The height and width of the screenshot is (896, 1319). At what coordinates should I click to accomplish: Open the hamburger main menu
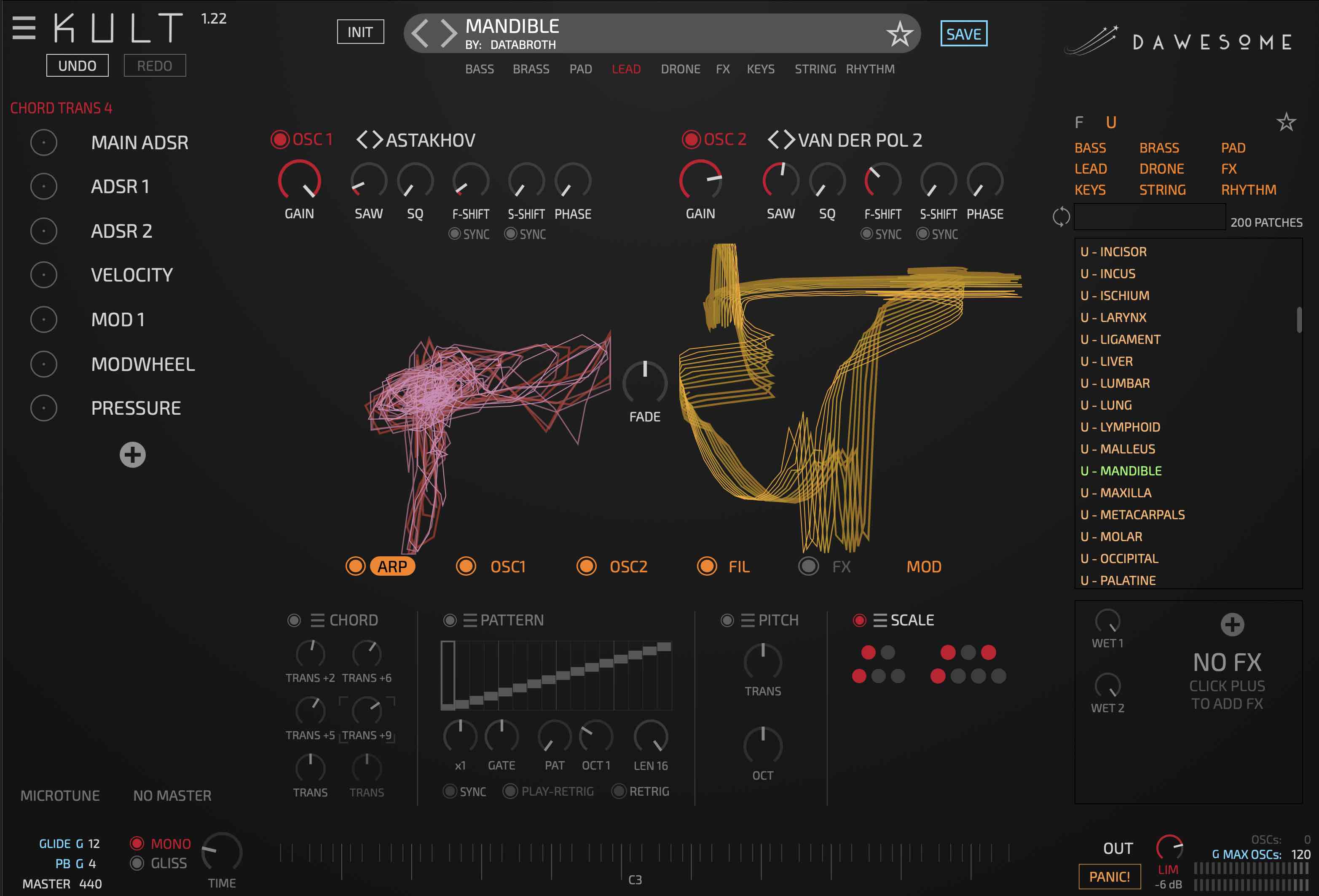24,28
